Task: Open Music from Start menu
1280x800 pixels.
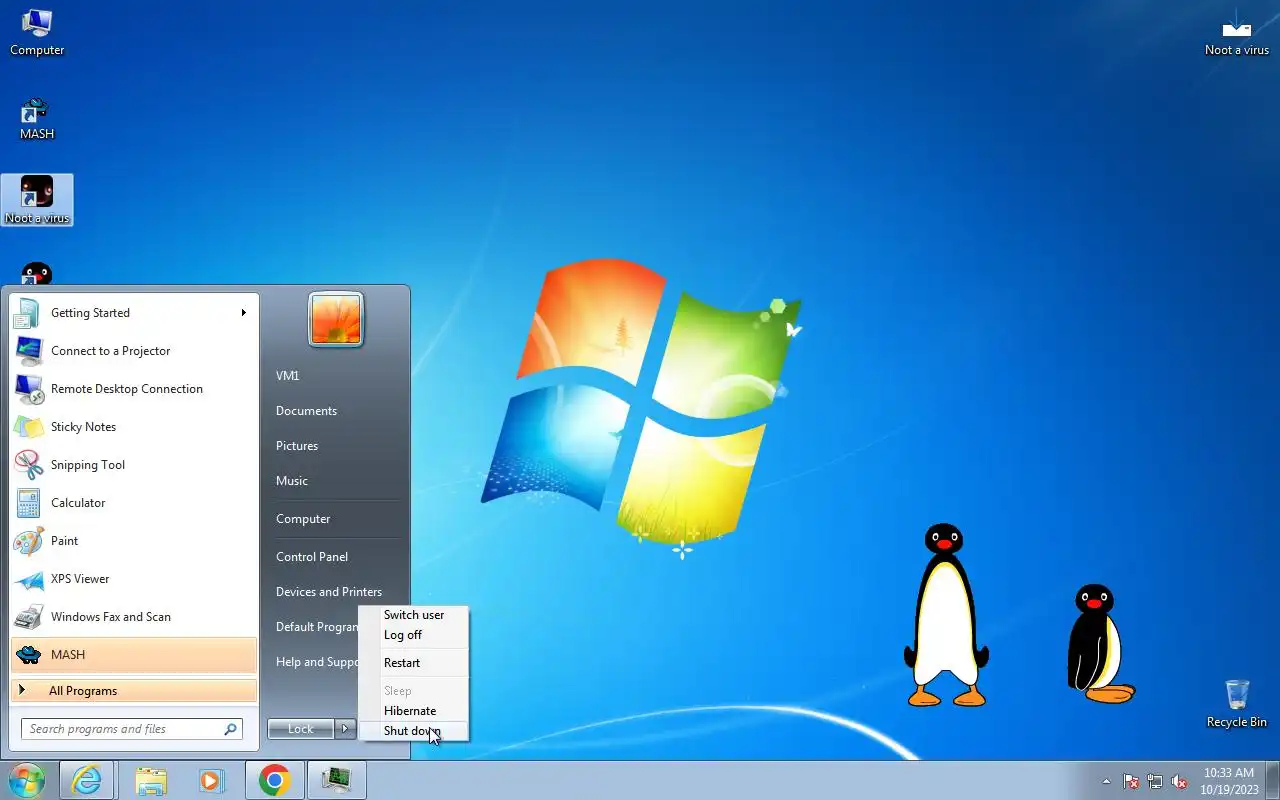Action: [x=292, y=481]
